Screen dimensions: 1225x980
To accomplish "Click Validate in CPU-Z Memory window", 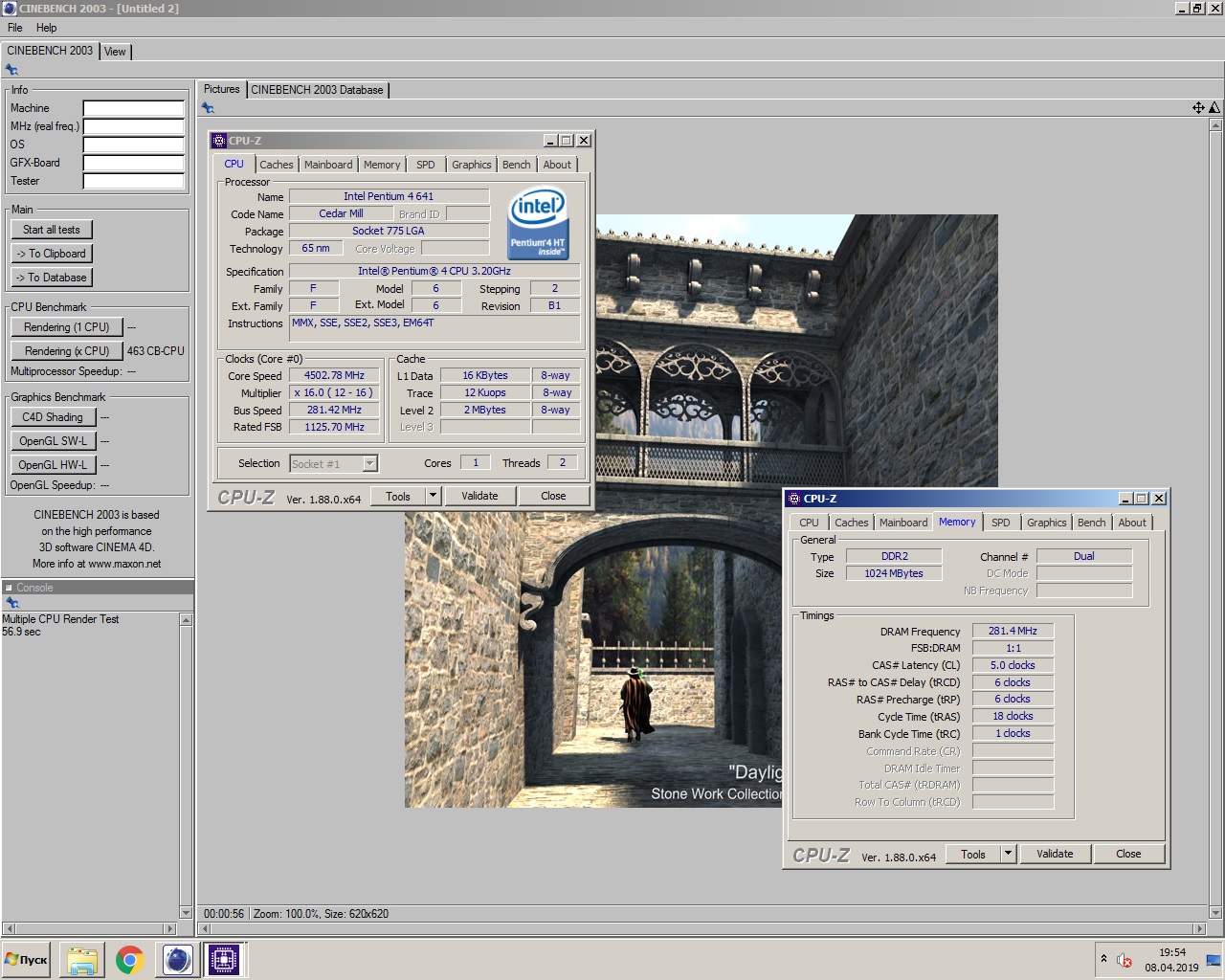I will pyautogui.click(x=1055, y=854).
